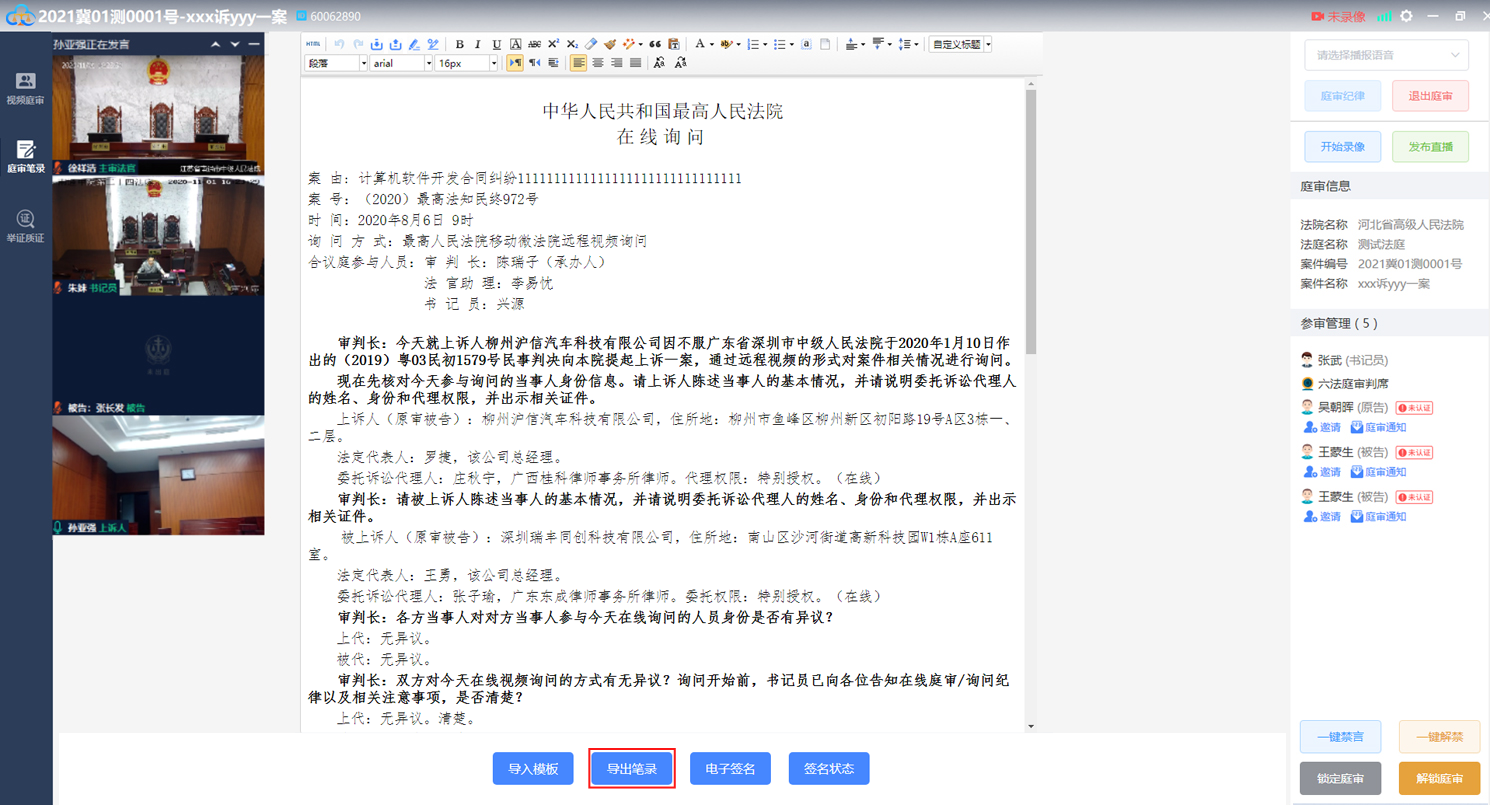1490x805 pixels.
Task: Toggle left text alignment
Action: (578, 63)
